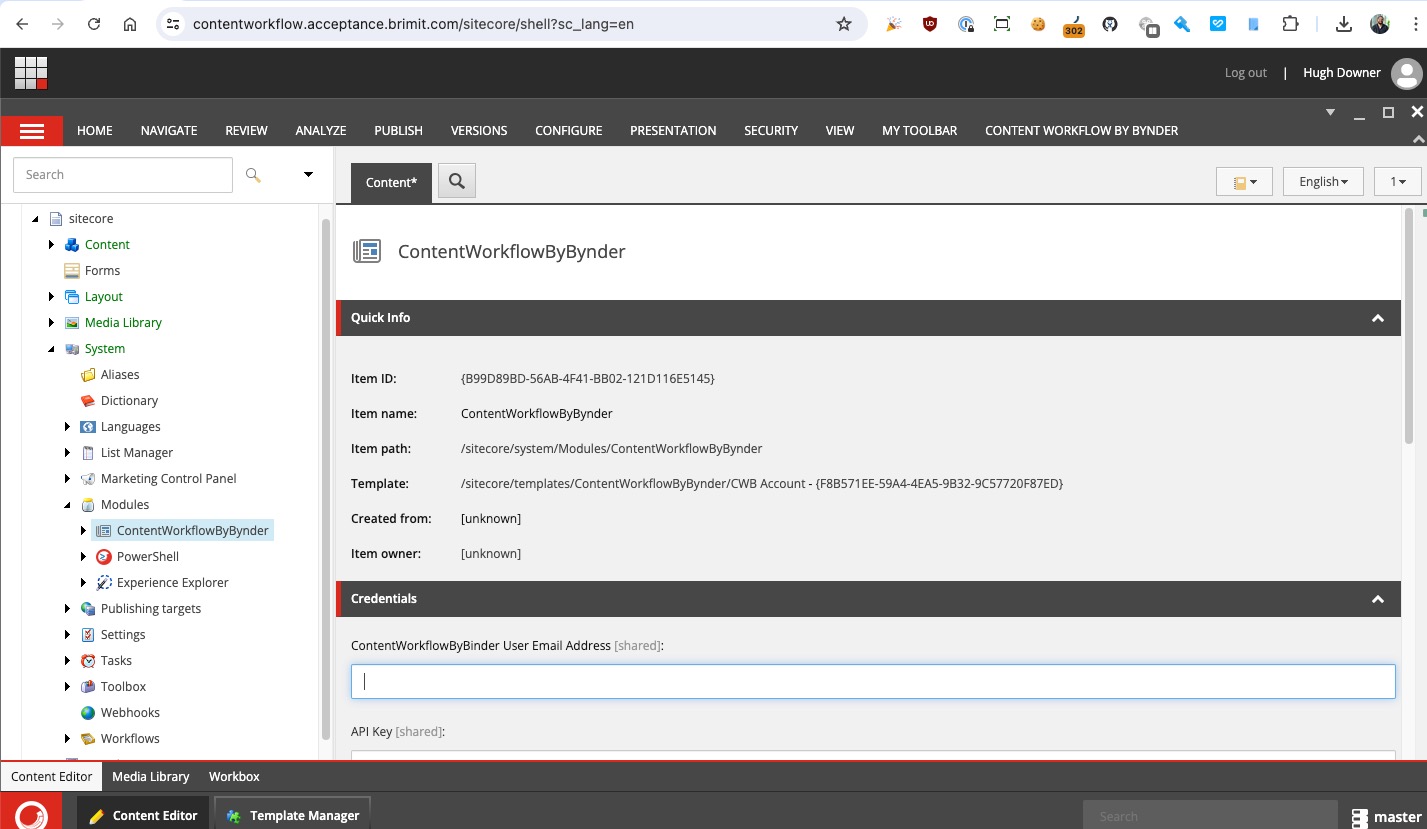Click the Workflows node icon
Viewport: 1427px width, 829px height.
click(x=88, y=739)
